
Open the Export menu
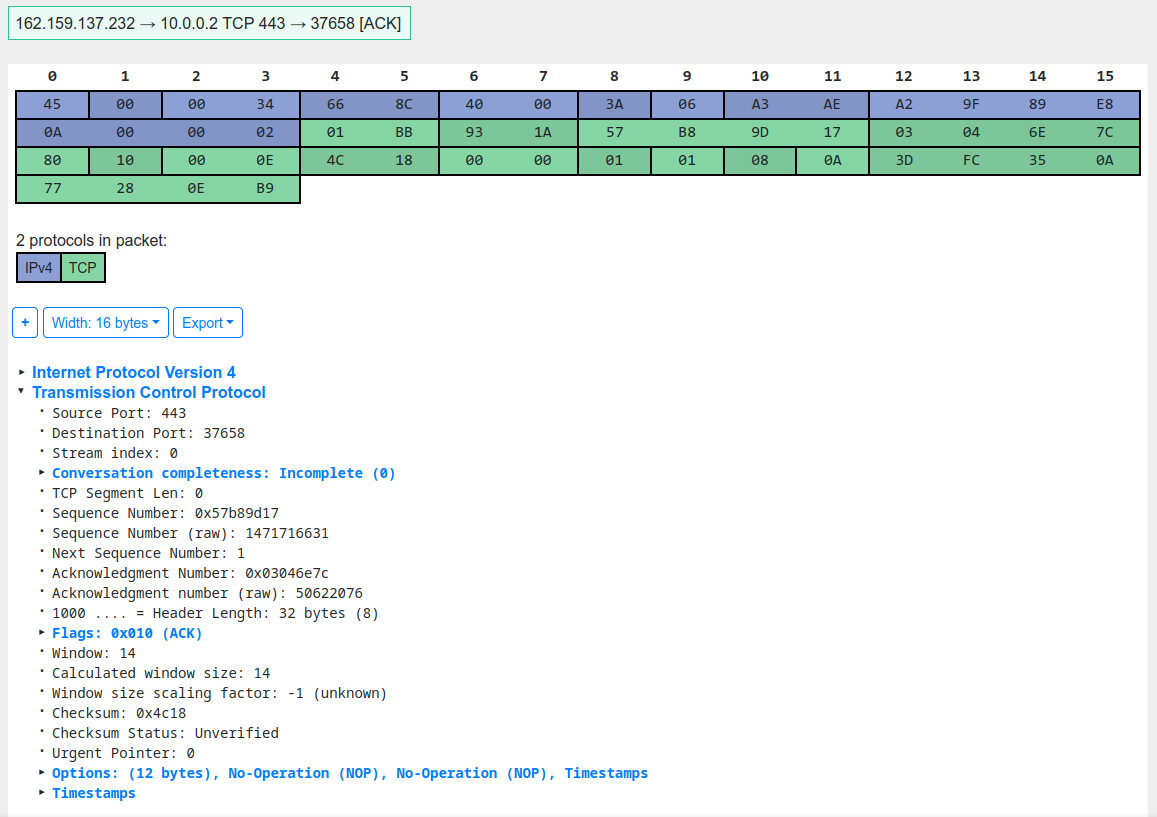[x=207, y=322]
